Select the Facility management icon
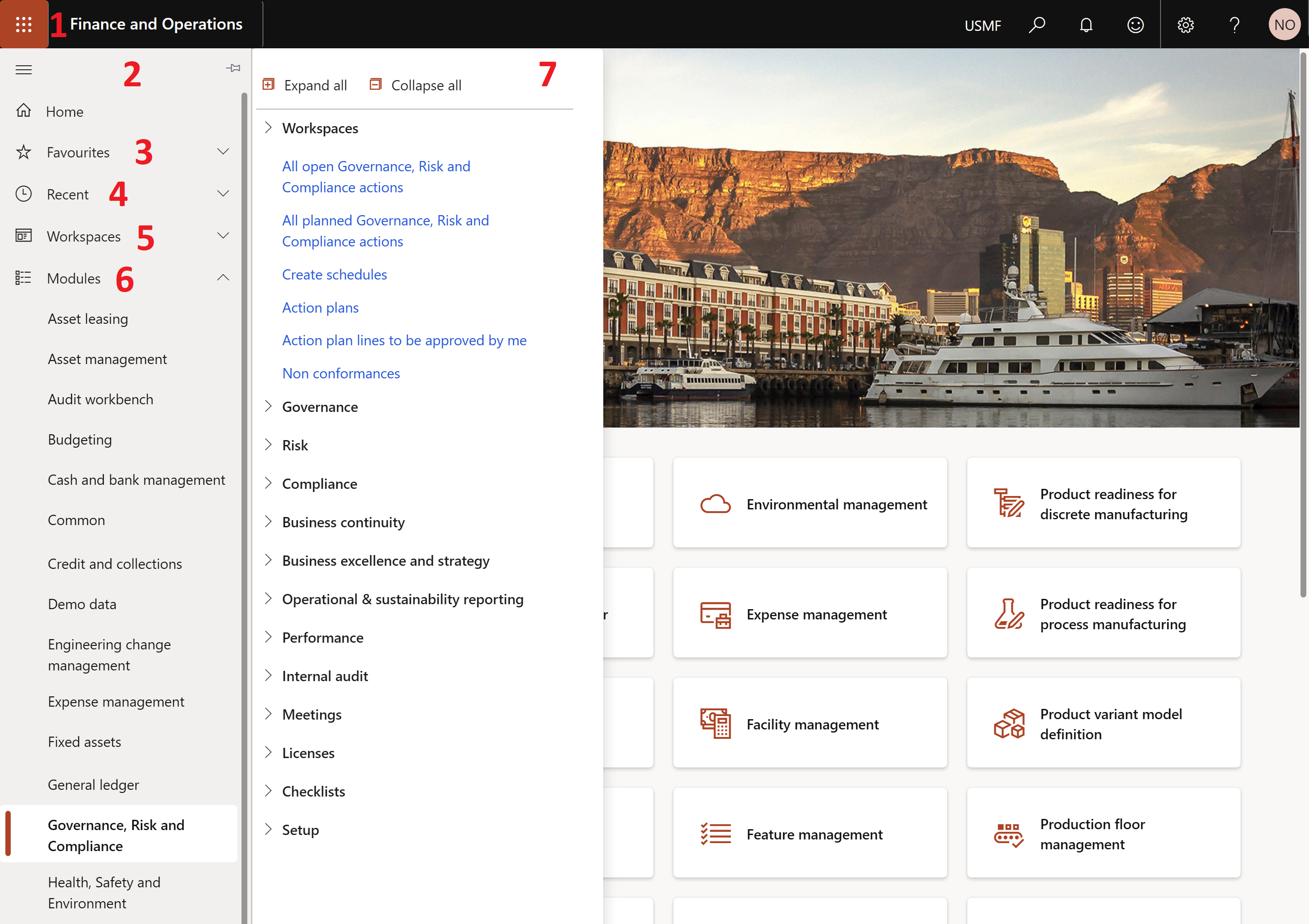This screenshot has width=1309, height=924. point(715,723)
